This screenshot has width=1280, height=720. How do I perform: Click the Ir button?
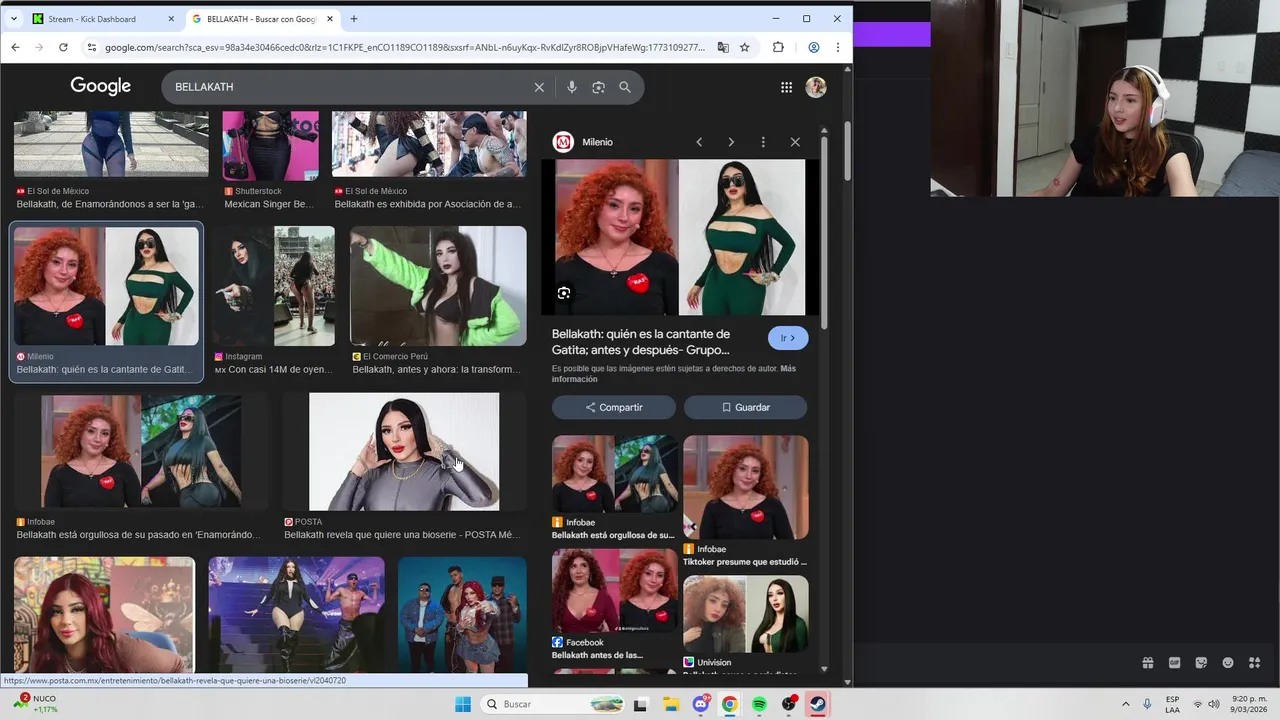pyautogui.click(x=788, y=338)
